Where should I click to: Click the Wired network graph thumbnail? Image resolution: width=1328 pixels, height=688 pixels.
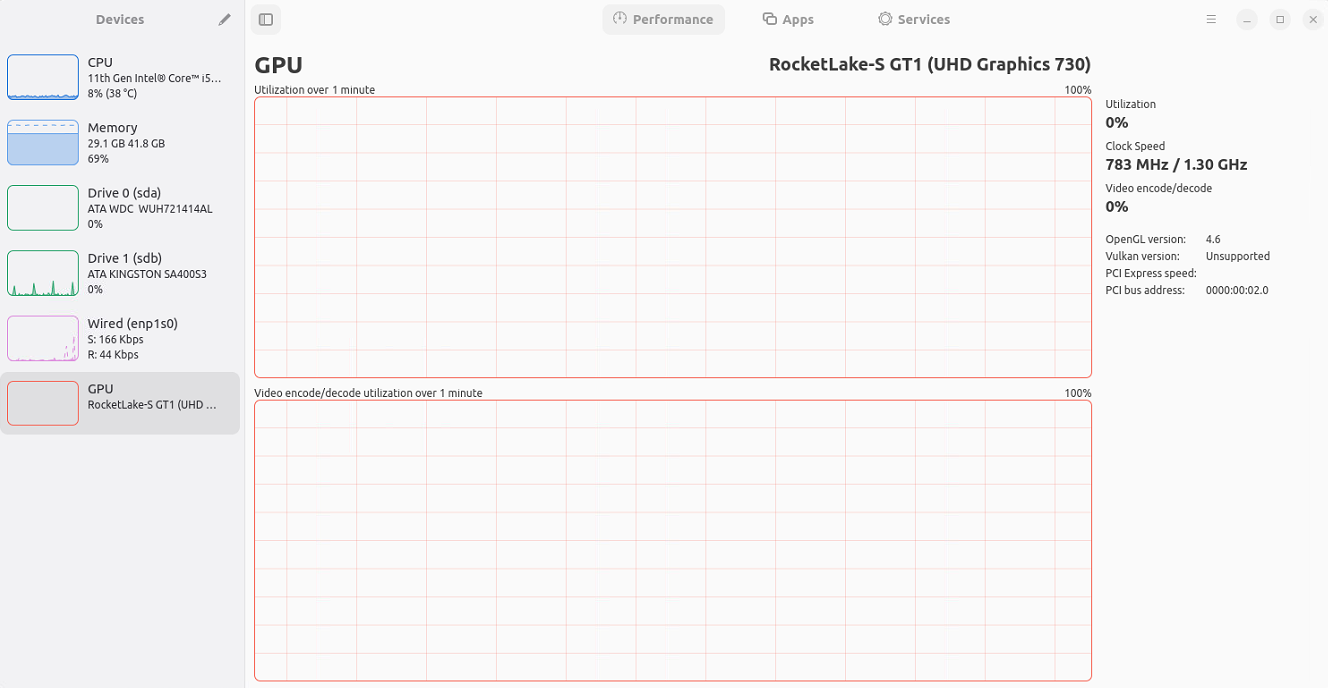coord(43,338)
